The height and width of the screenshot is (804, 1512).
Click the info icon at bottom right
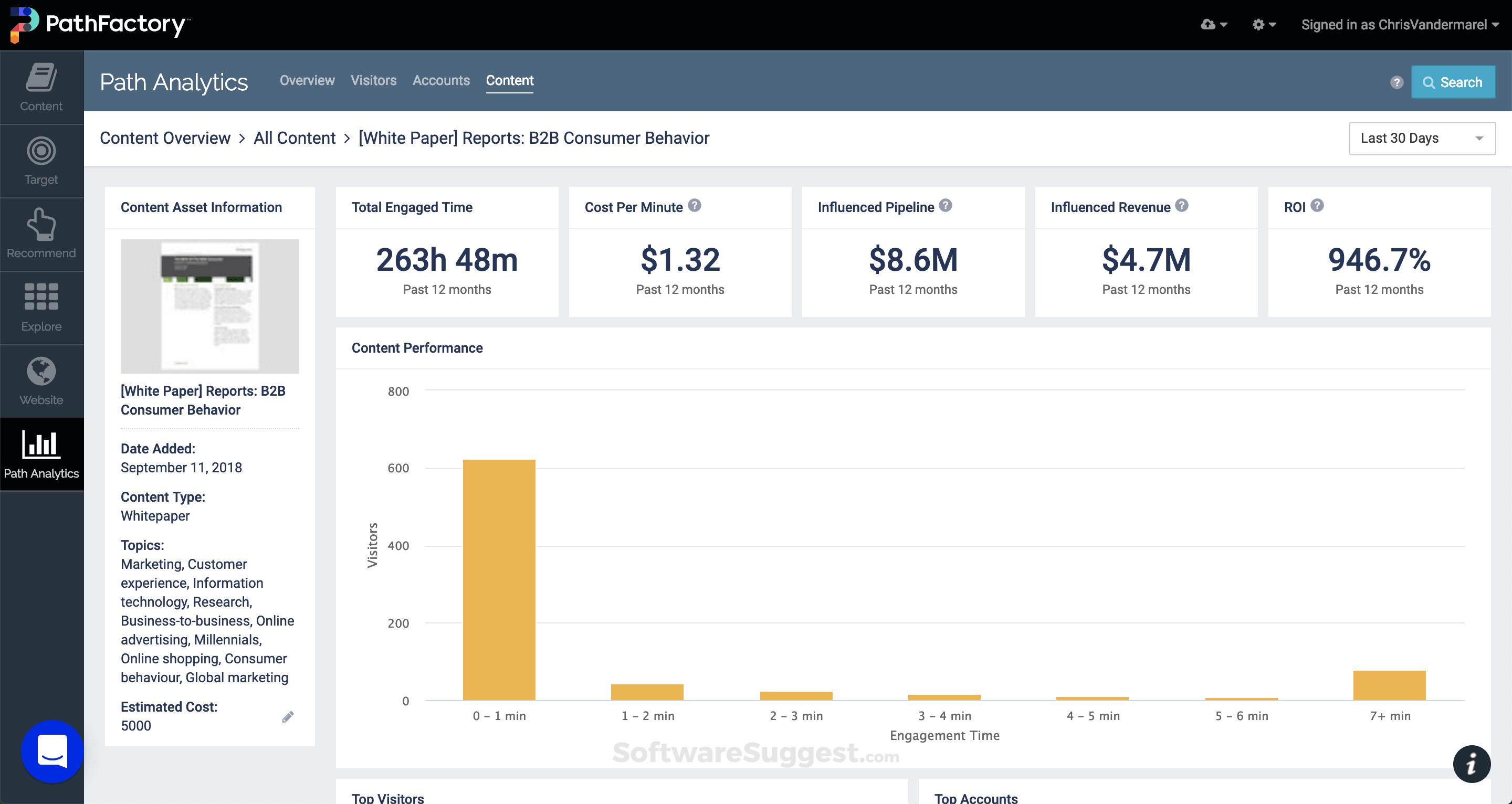(1472, 764)
